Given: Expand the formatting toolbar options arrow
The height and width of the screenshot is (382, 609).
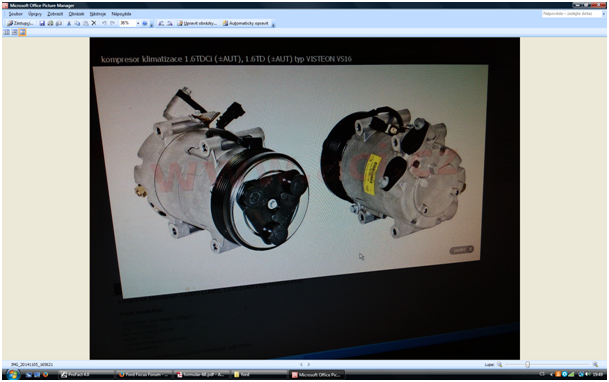Looking at the screenshot, I should [273, 25].
